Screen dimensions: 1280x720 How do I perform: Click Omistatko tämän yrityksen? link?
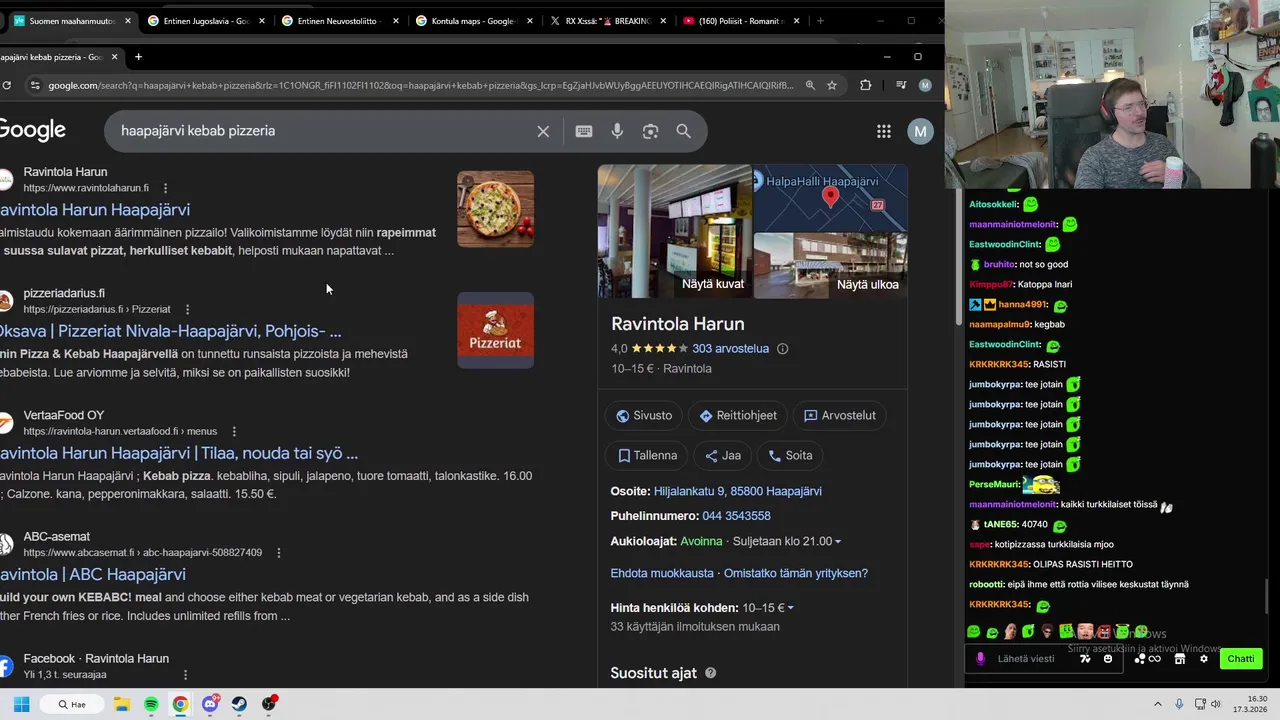796,574
